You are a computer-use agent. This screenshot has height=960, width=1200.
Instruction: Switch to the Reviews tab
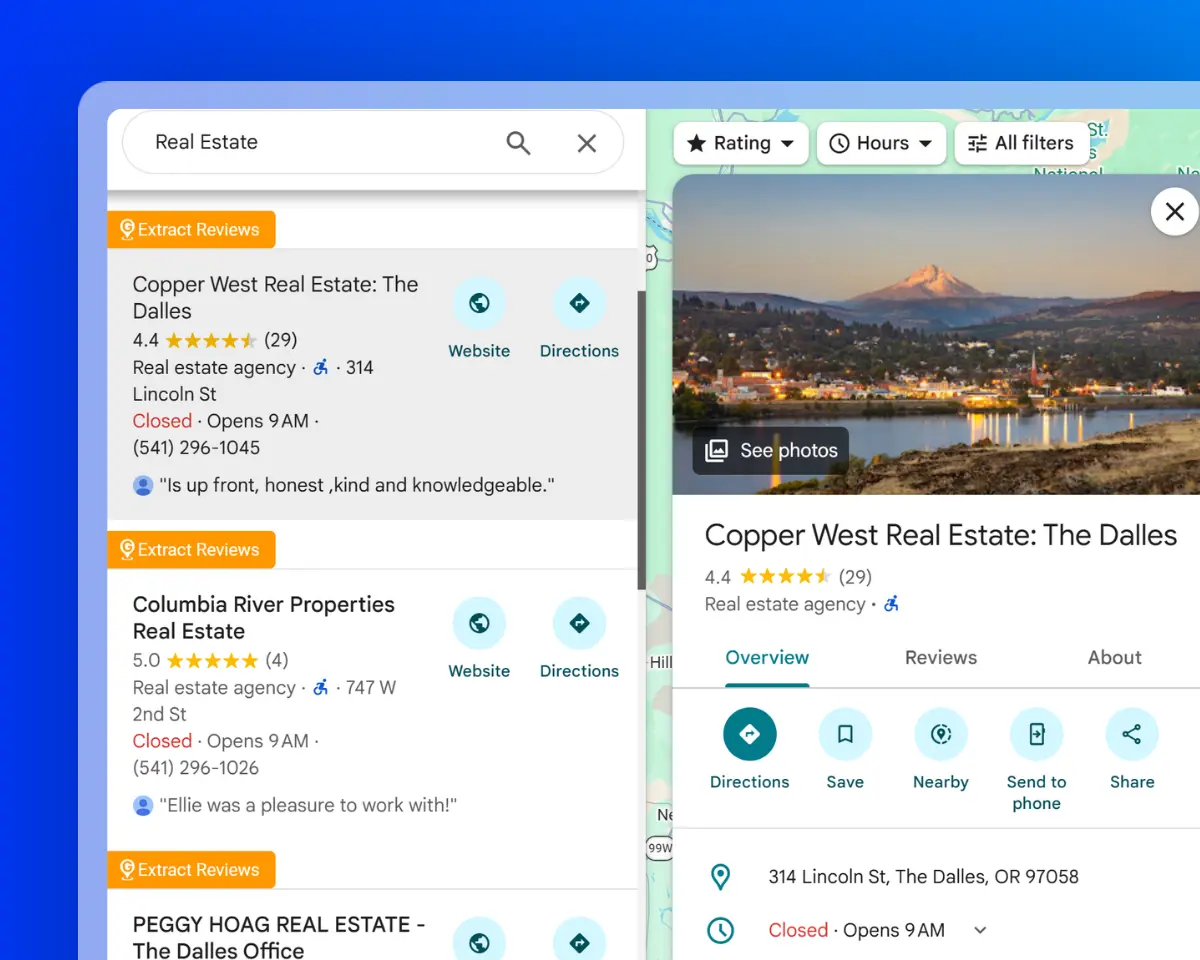point(940,657)
